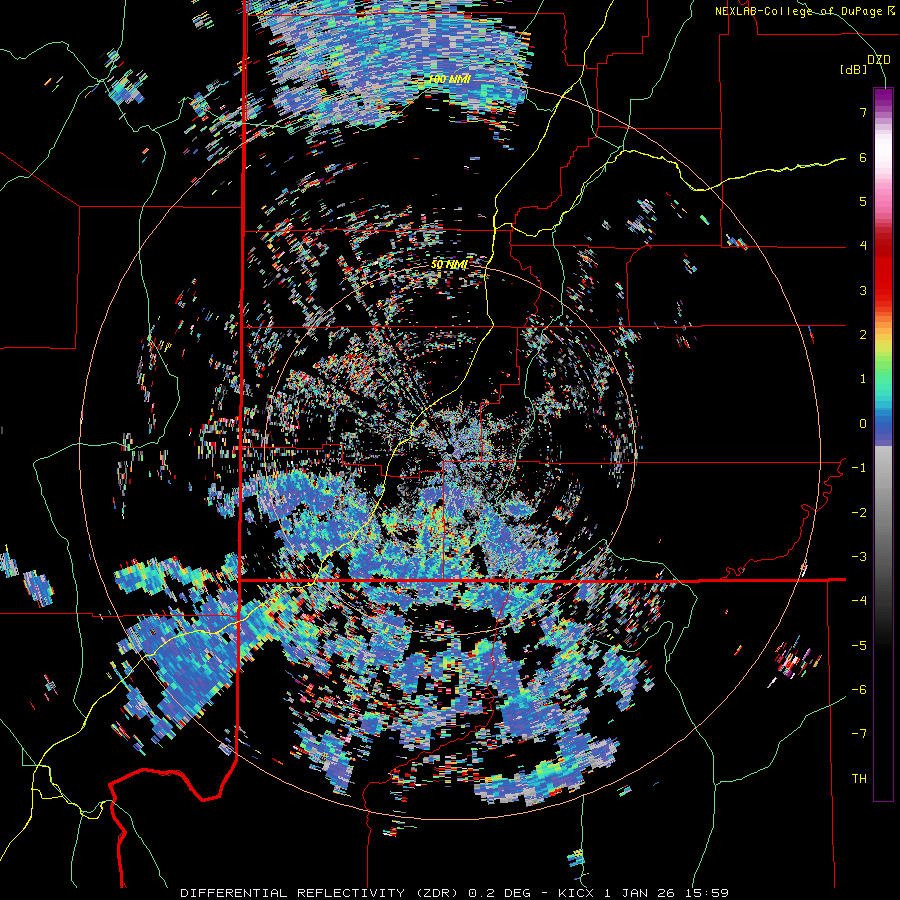
Task: Click the -4 value on the dB scale
Action: (x=859, y=601)
